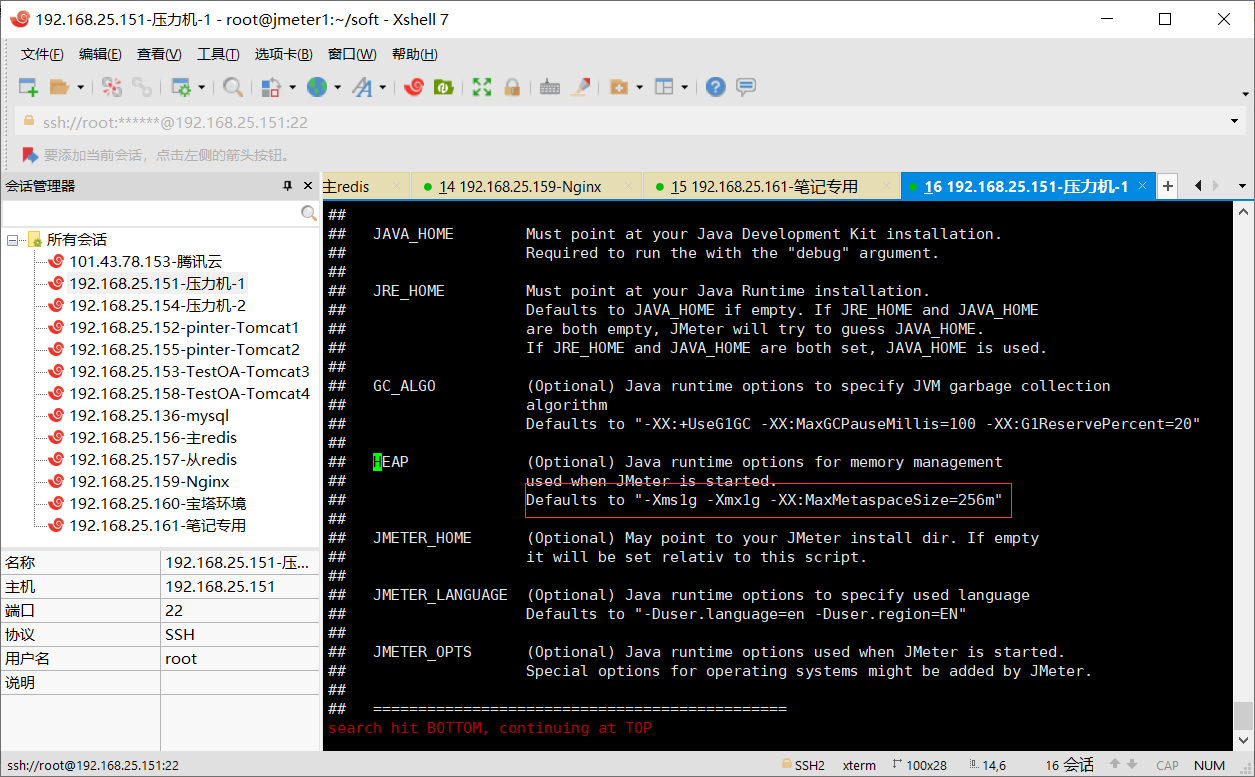1255x777 pixels.
Task: Select session 192.168.25.152-pinter-Tomcat1
Action: click(184, 328)
